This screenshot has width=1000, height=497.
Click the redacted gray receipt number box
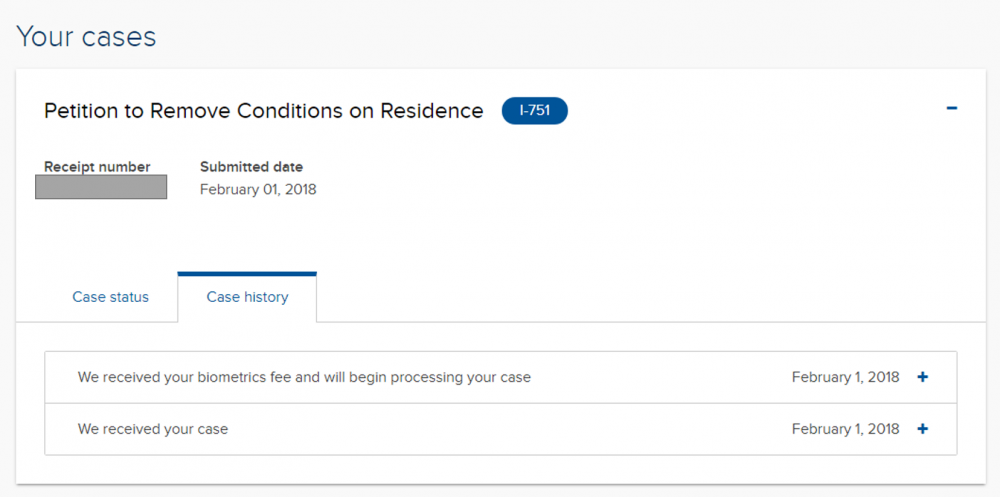101,187
